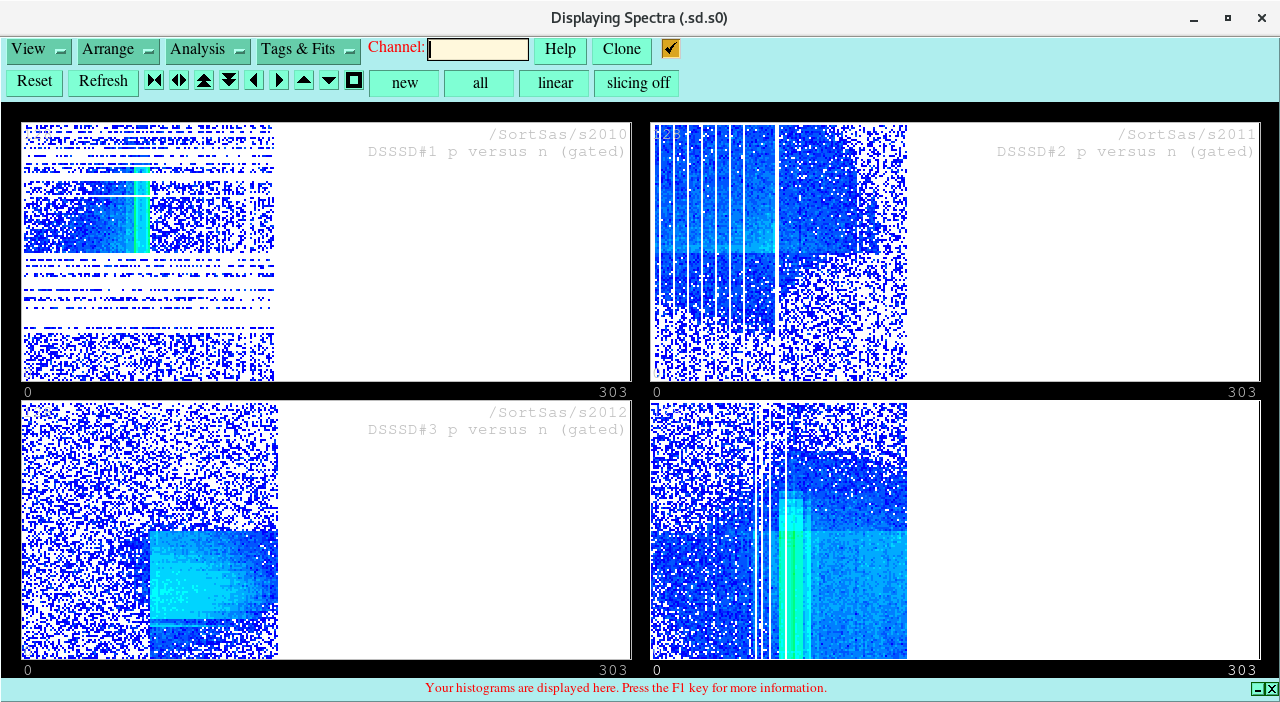Click the horizontal expand arrows icon
Screen dimensions: 1280x702
tap(178, 80)
